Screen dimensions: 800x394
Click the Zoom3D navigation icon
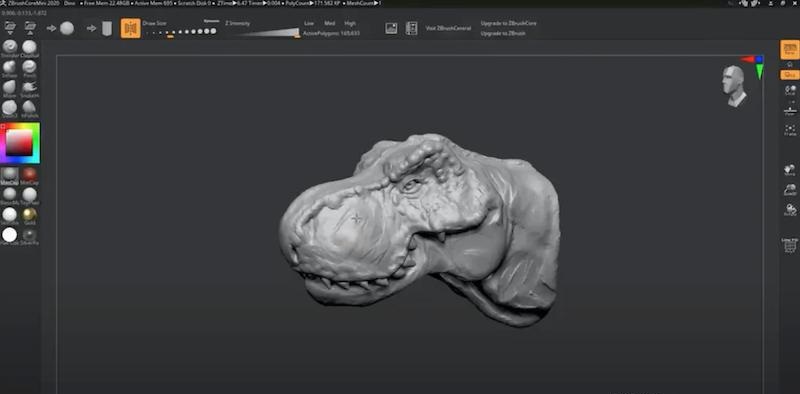(x=790, y=190)
